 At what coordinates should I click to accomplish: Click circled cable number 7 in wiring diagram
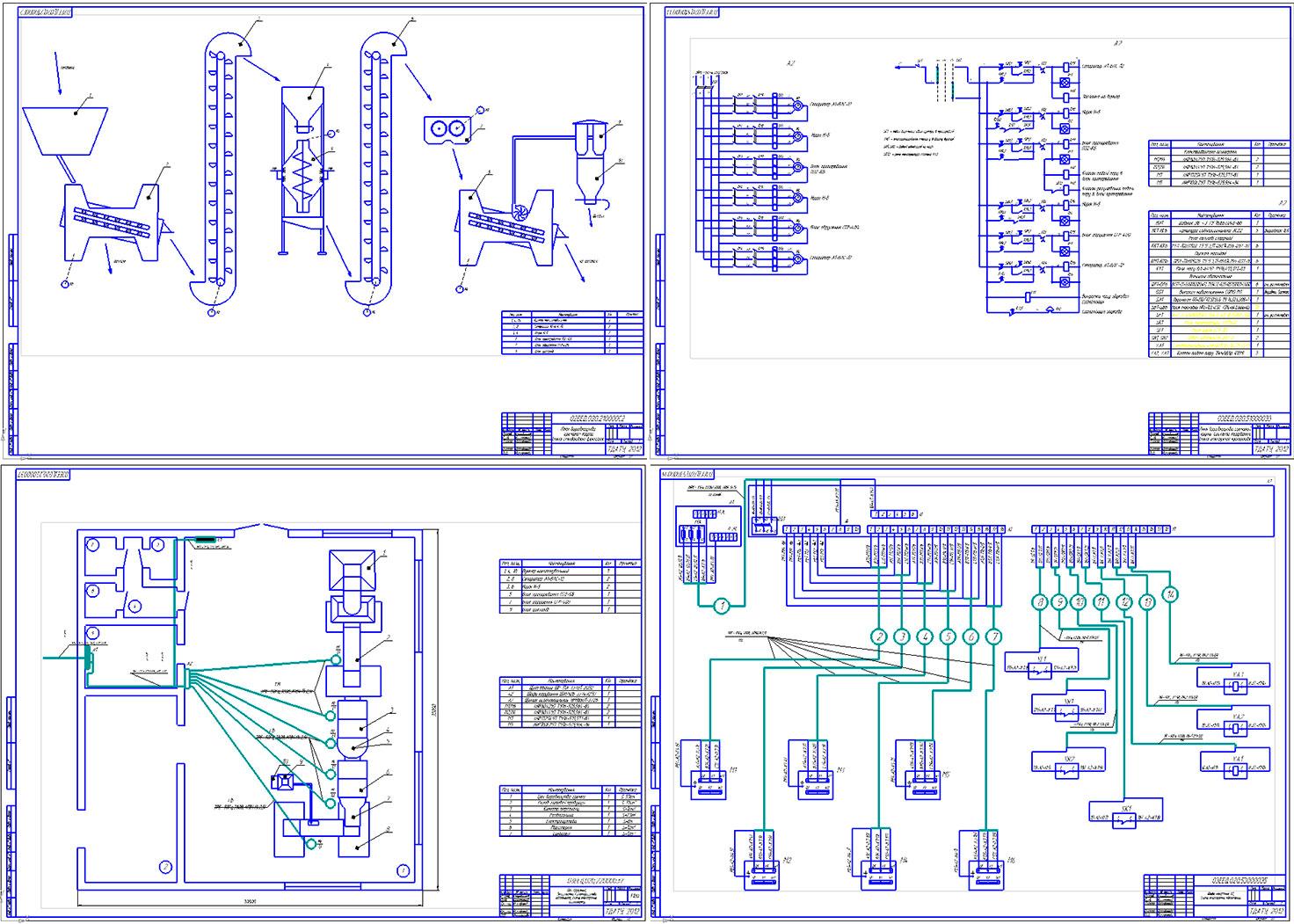994,636
